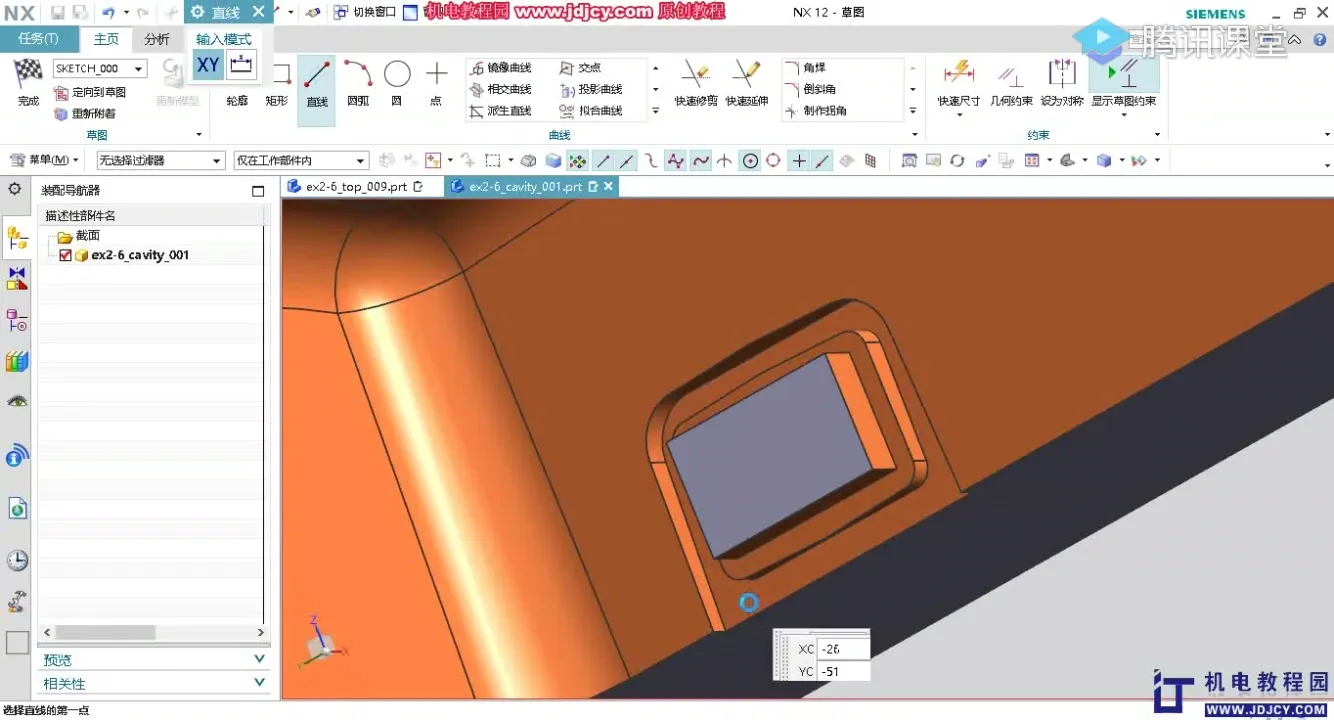Choose the 快速延伸 quick extend tool
This screenshot has height=720, width=1334.
coord(746,77)
